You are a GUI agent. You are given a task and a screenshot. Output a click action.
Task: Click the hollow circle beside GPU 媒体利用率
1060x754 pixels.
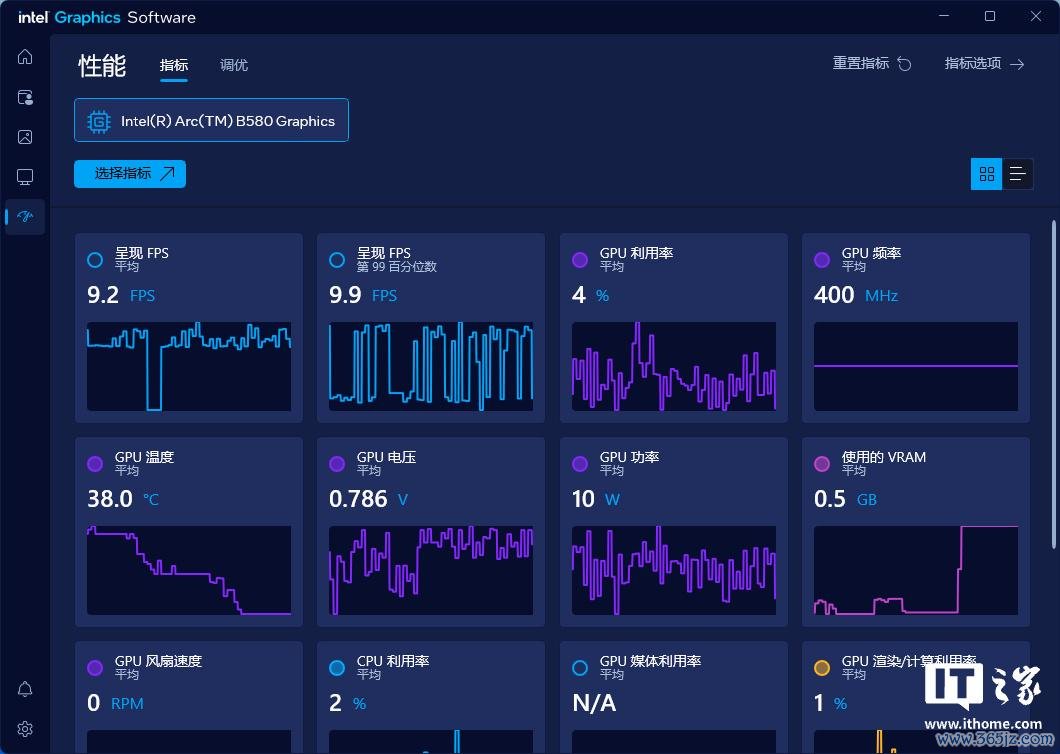click(579, 668)
